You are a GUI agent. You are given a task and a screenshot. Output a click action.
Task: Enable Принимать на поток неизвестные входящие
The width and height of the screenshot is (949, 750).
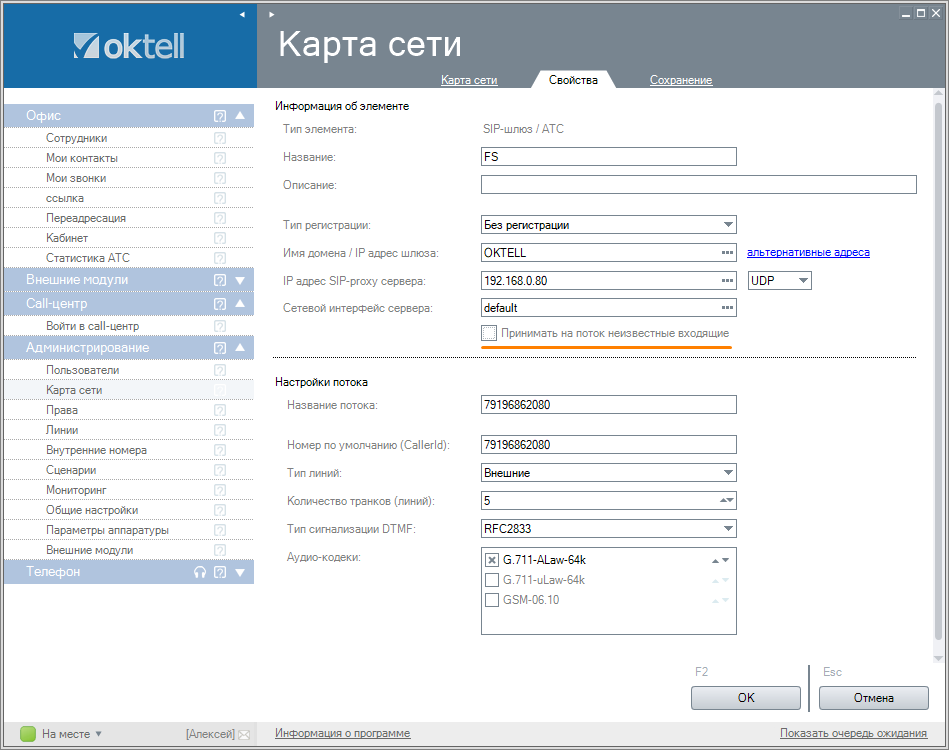coord(489,333)
